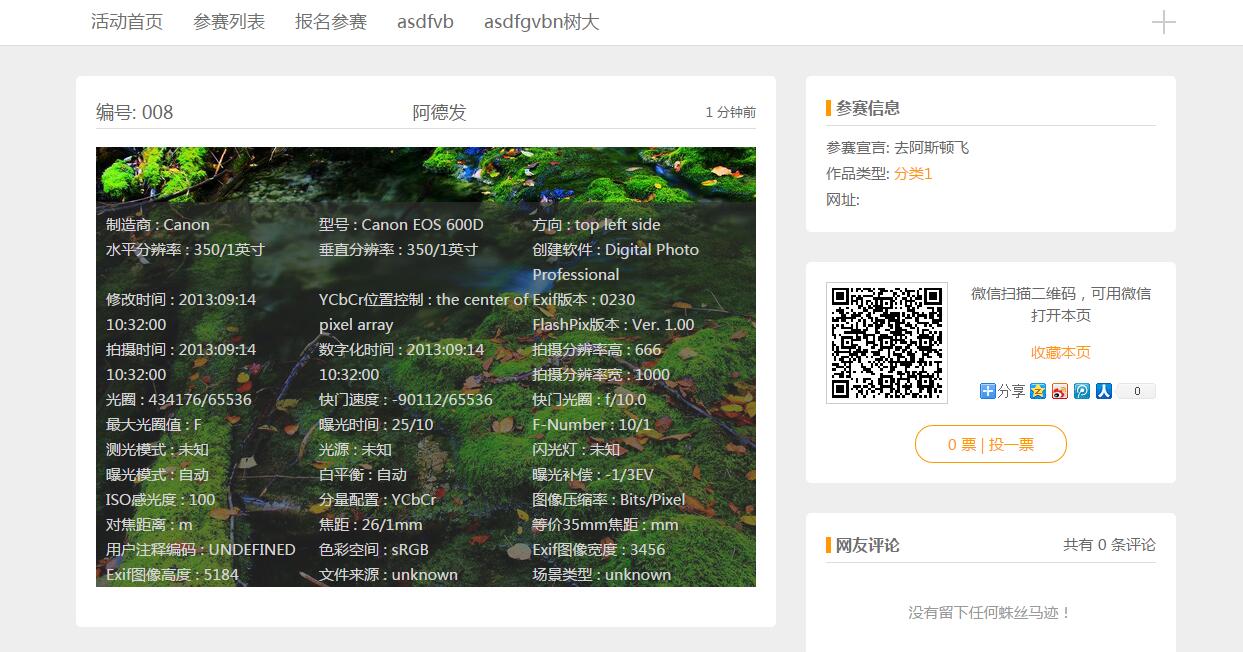Click the 图像压缩率 : Bits/Pixel entry
This screenshot has width=1243, height=652.
pos(609,499)
